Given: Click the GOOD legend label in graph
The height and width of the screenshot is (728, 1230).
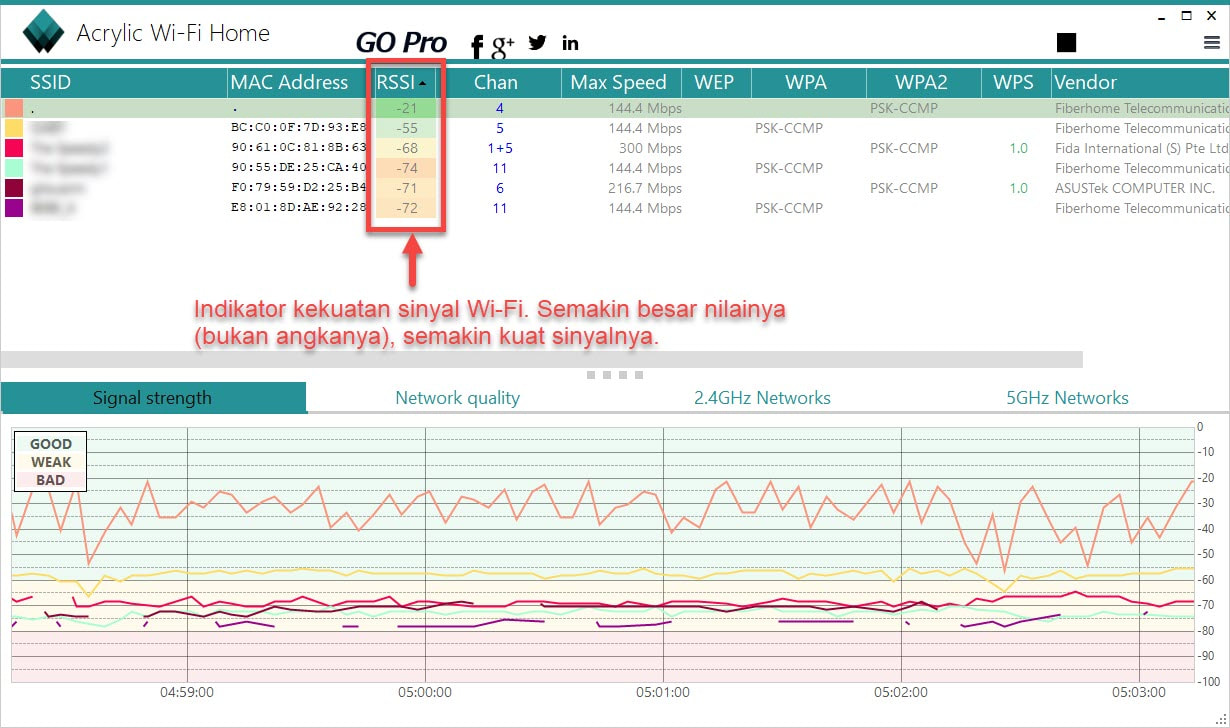Looking at the screenshot, I should click(51, 444).
